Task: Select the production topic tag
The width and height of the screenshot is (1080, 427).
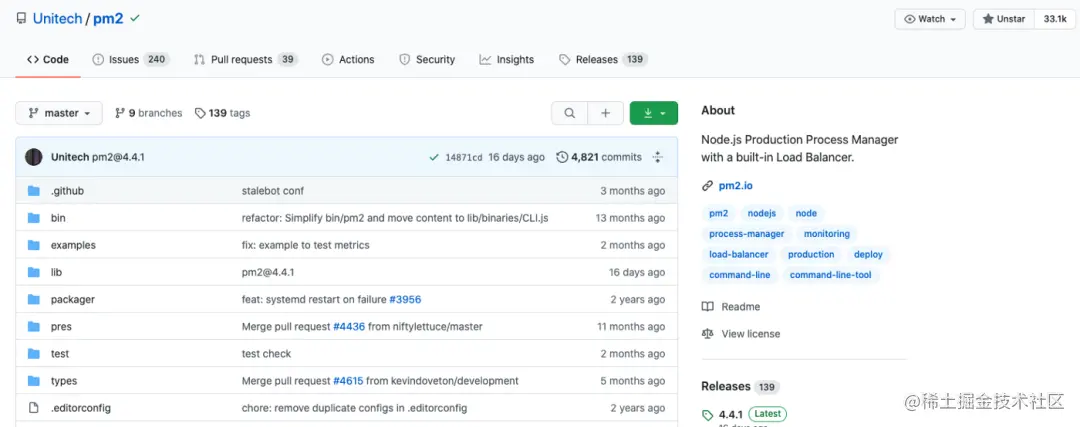Action: (811, 255)
